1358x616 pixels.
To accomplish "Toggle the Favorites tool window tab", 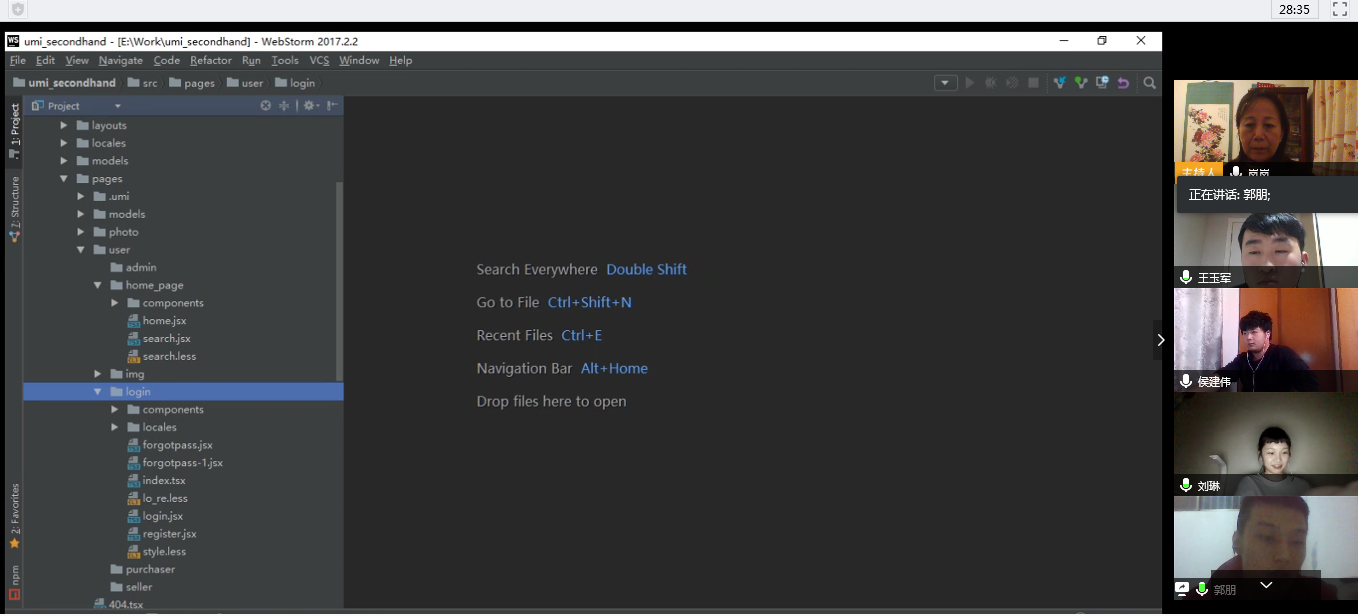I will [15, 515].
